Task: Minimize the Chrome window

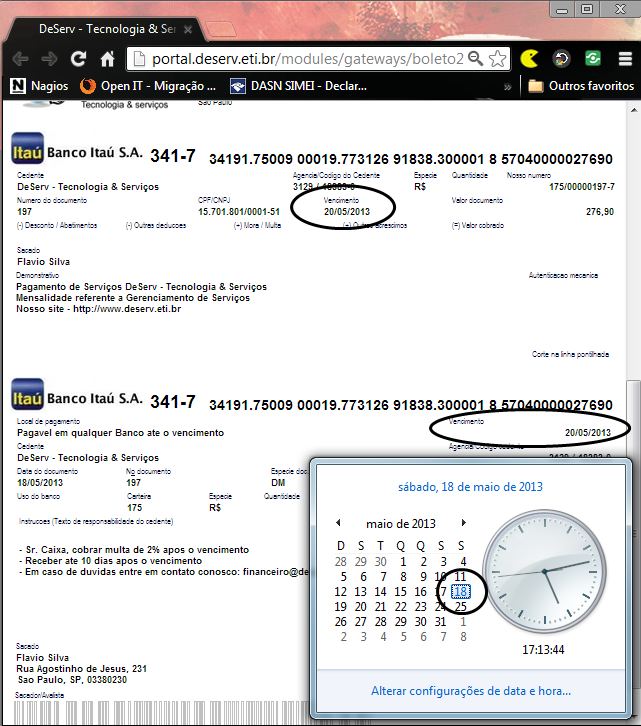Action: click(562, 9)
